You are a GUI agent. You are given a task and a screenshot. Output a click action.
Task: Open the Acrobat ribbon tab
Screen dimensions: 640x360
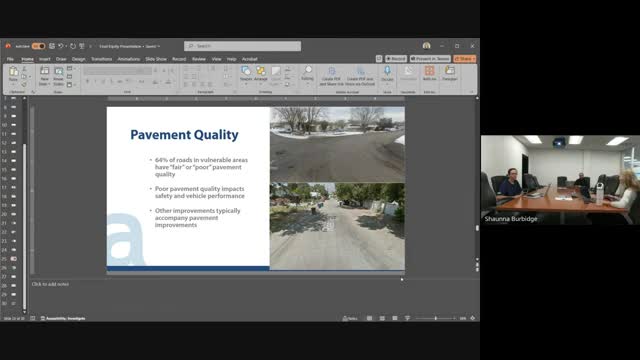coord(249,59)
